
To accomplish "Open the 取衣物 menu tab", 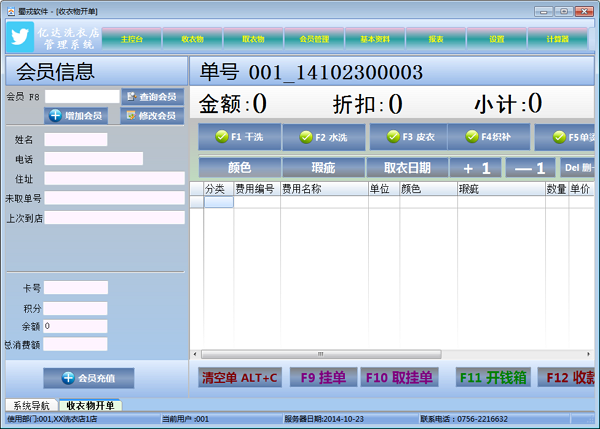I will point(253,39).
